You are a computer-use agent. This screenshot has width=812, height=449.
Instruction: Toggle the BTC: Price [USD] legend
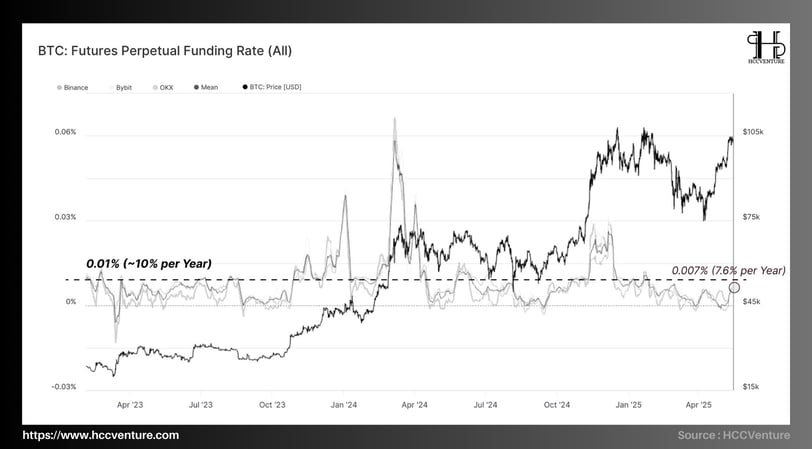(272, 87)
